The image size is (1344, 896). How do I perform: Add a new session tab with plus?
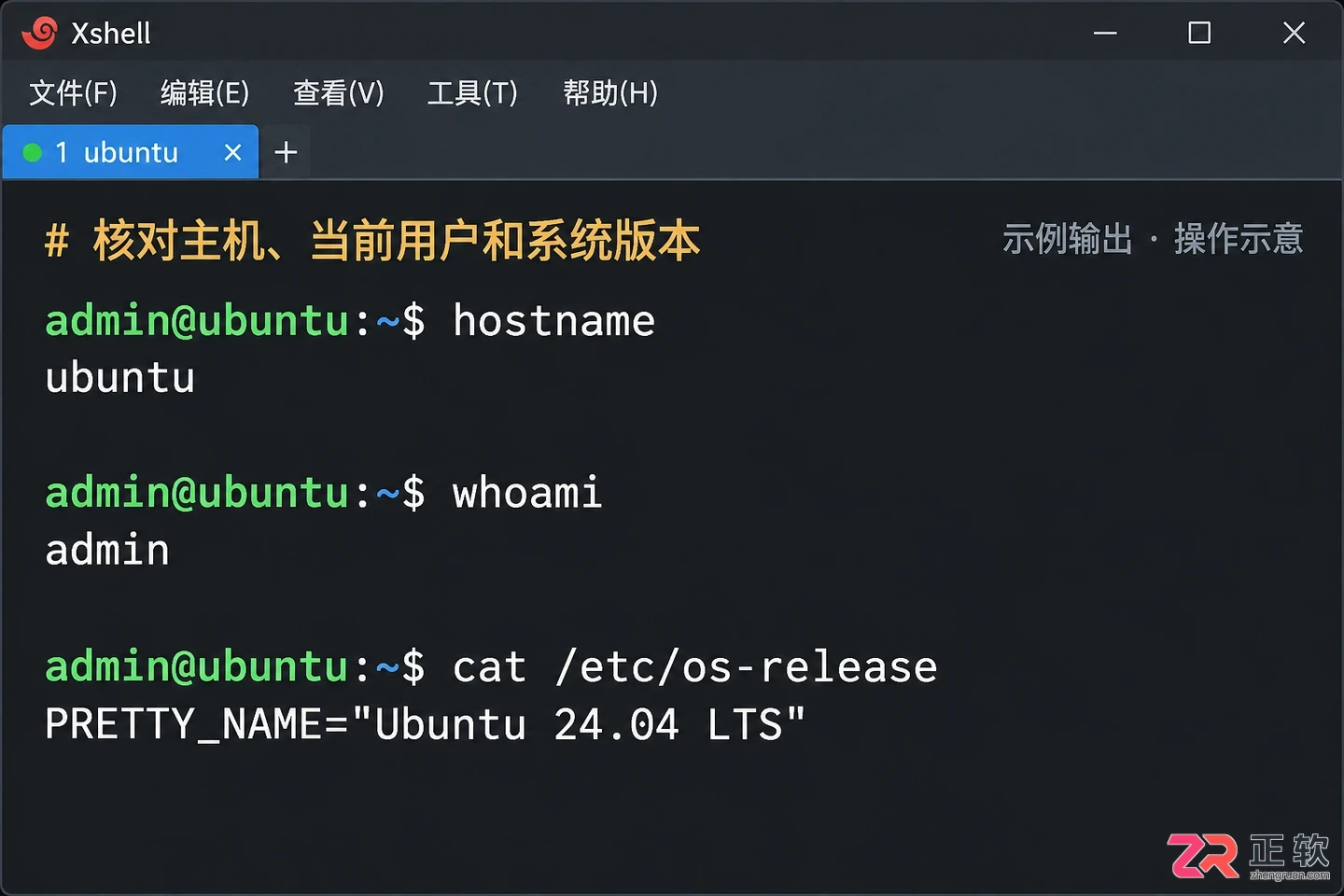click(286, 152)
